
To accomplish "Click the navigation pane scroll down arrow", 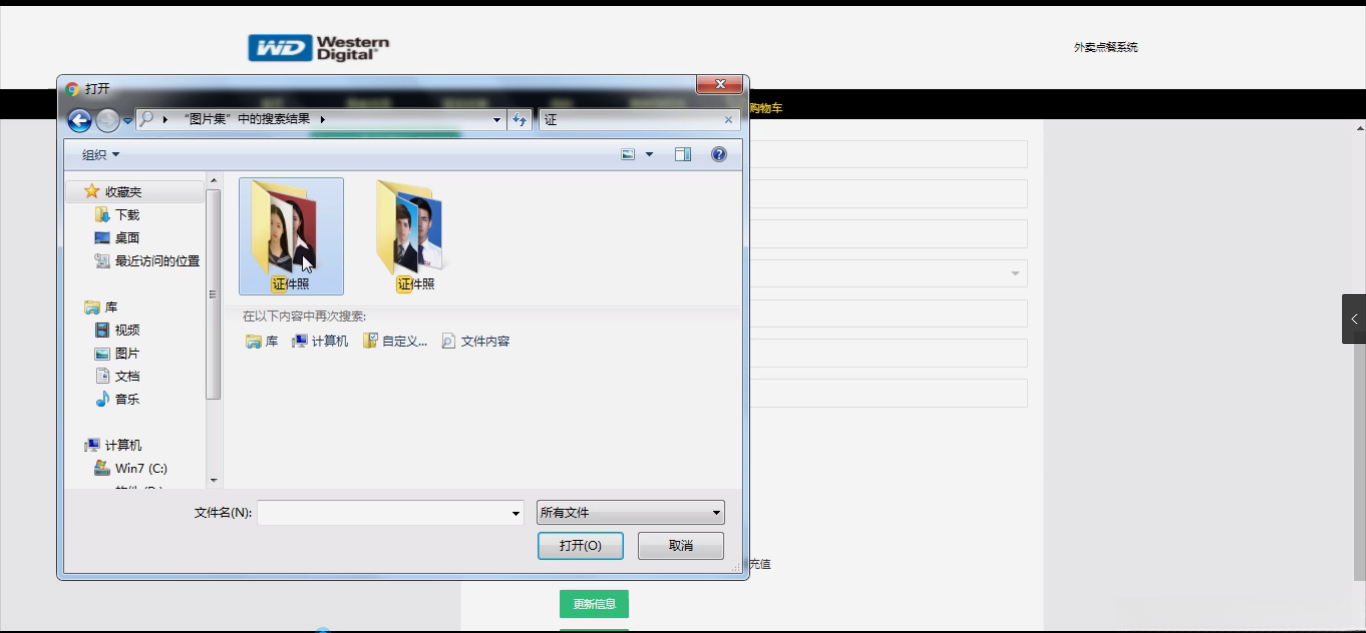I will coord(213,481).
